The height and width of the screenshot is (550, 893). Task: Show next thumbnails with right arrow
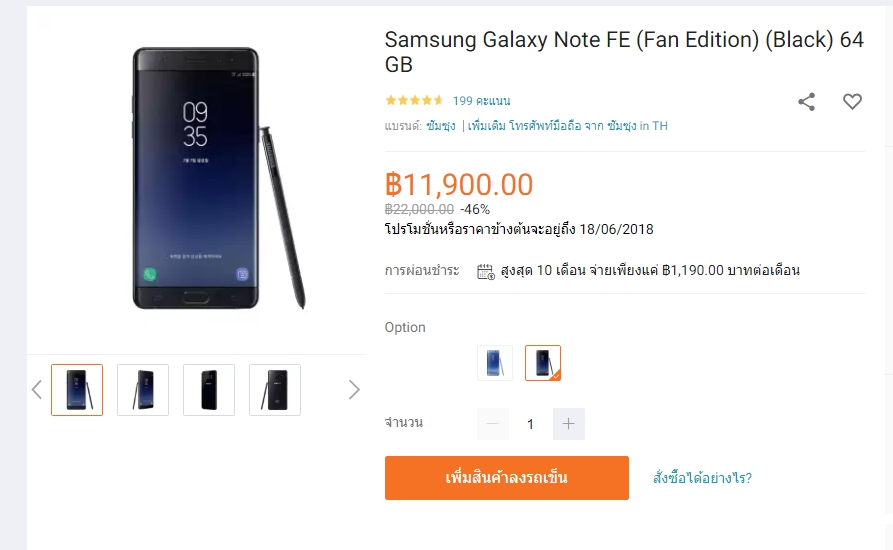354,390
